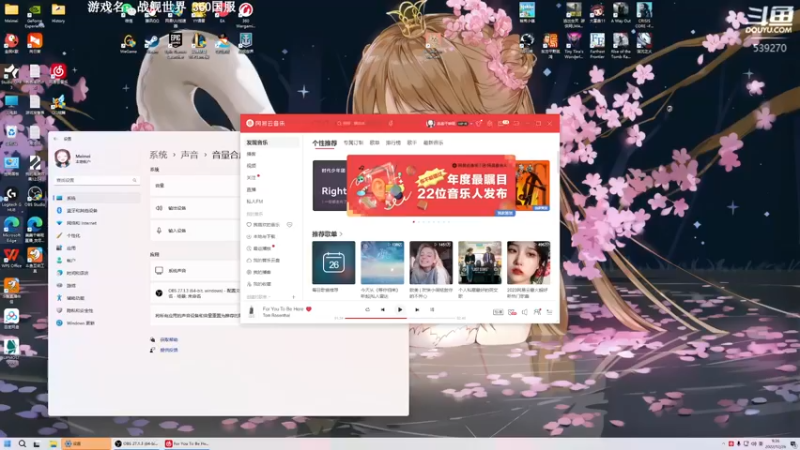Viewport: 800px width, 450px height.
Task: Toggle the red heart on current song
Action: point(309,309)
